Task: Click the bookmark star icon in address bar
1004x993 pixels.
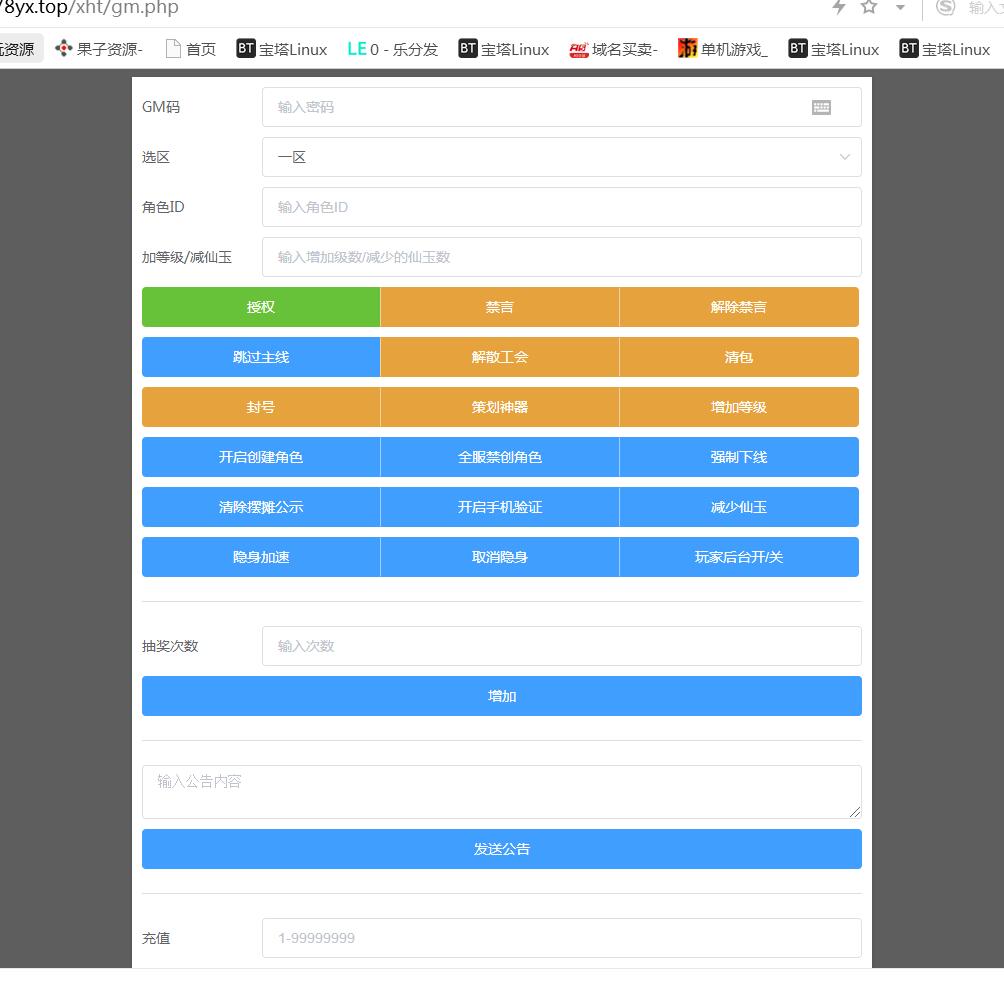Action: pos(869,8)
